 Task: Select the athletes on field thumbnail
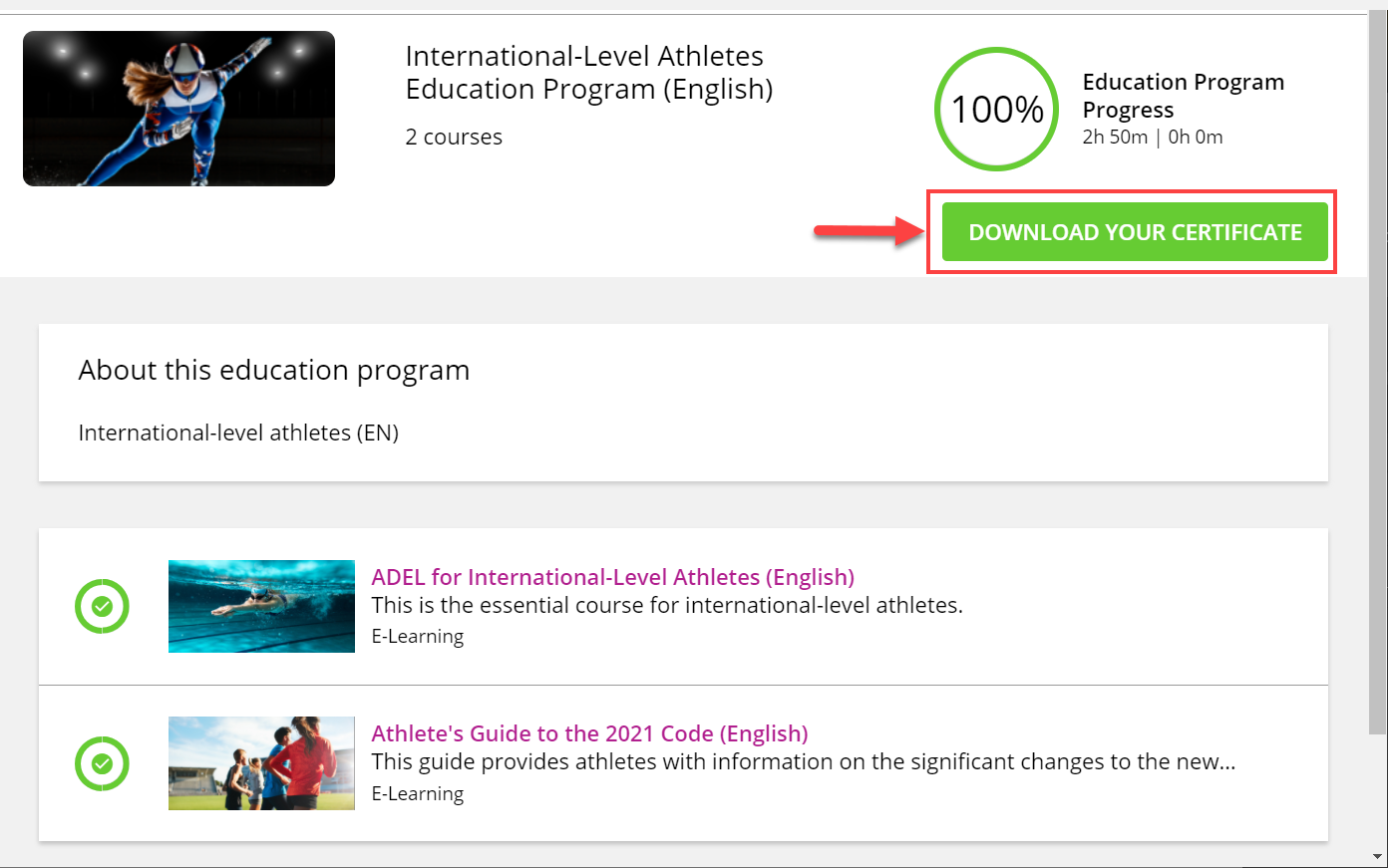[261, 763]
